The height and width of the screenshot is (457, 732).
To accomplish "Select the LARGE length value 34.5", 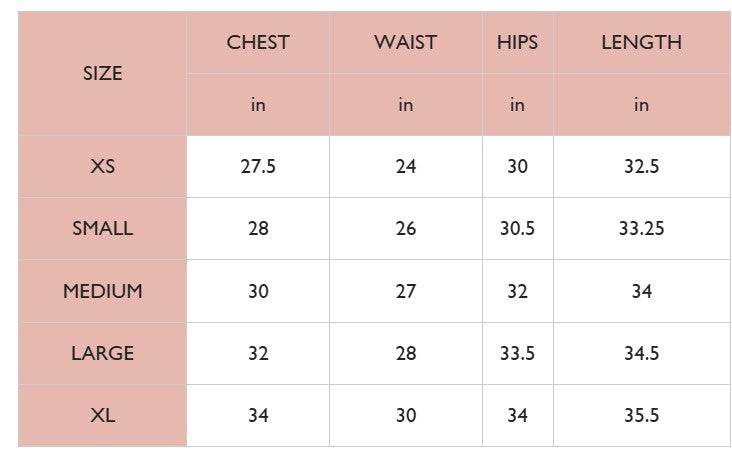I will point(641,353).
